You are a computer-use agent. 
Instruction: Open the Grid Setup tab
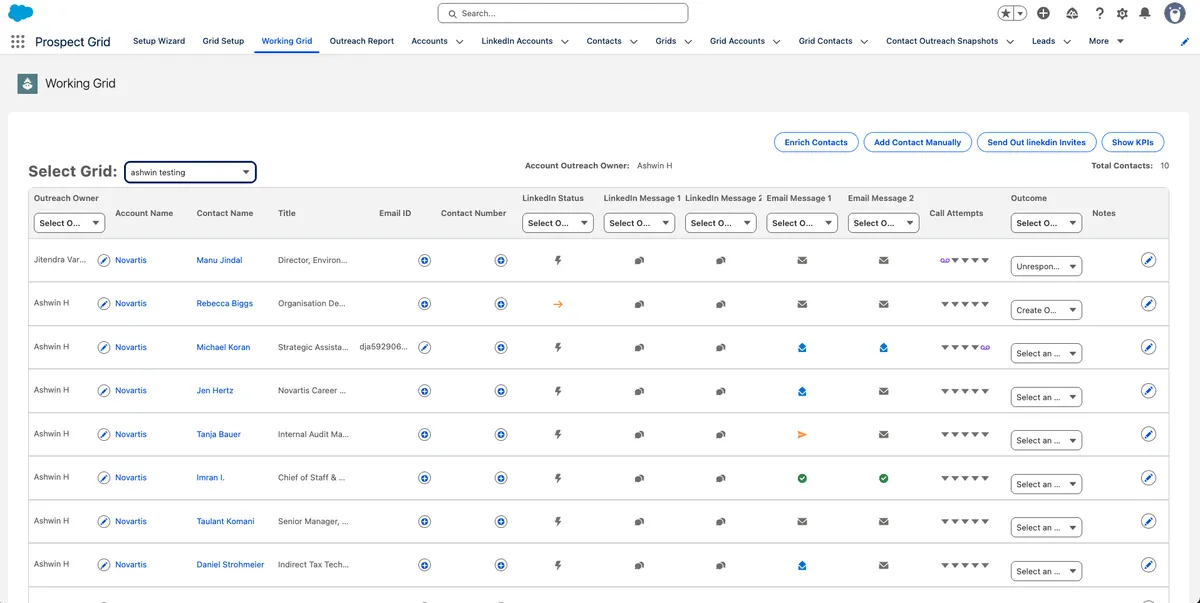pyautogui.click(x=223, y=41)
